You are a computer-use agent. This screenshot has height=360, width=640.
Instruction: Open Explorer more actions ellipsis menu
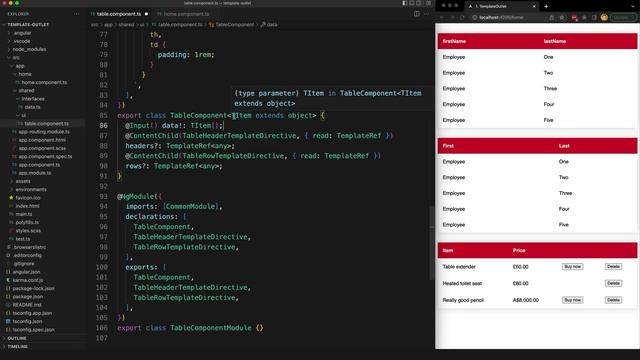pos(76,14)
